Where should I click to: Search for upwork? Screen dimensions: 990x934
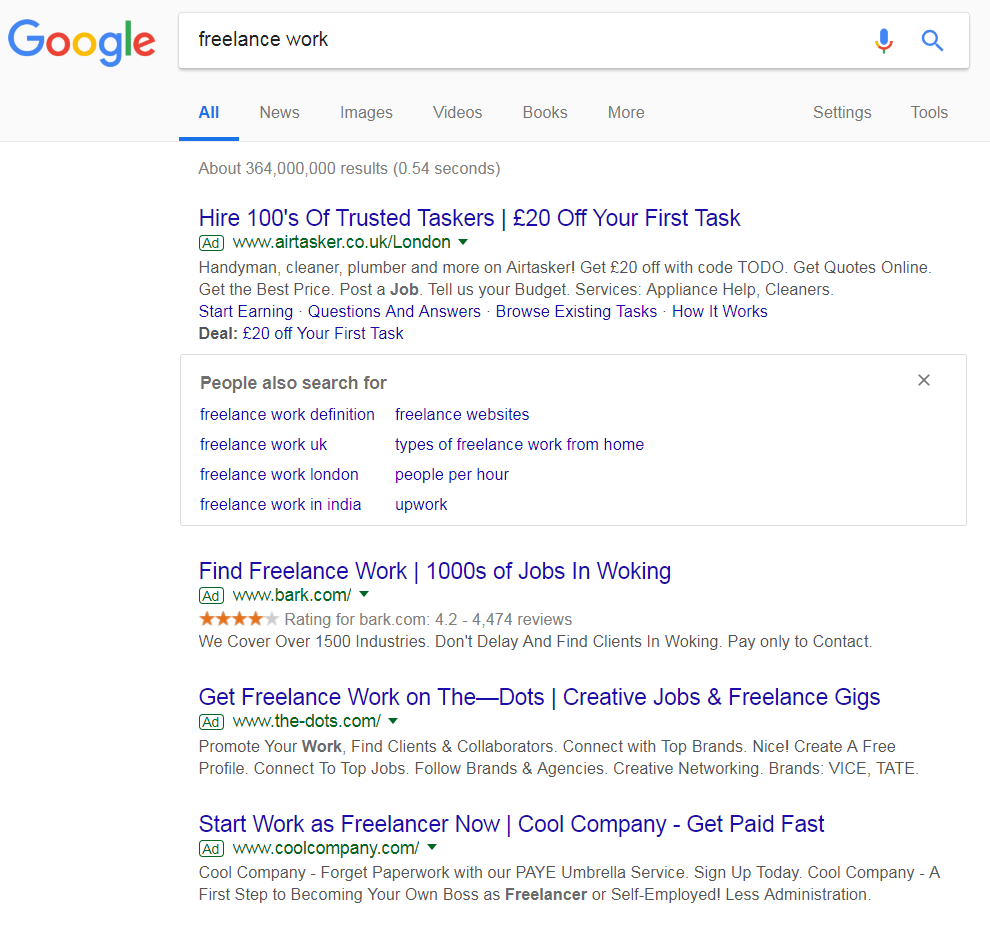pos(421,505)
